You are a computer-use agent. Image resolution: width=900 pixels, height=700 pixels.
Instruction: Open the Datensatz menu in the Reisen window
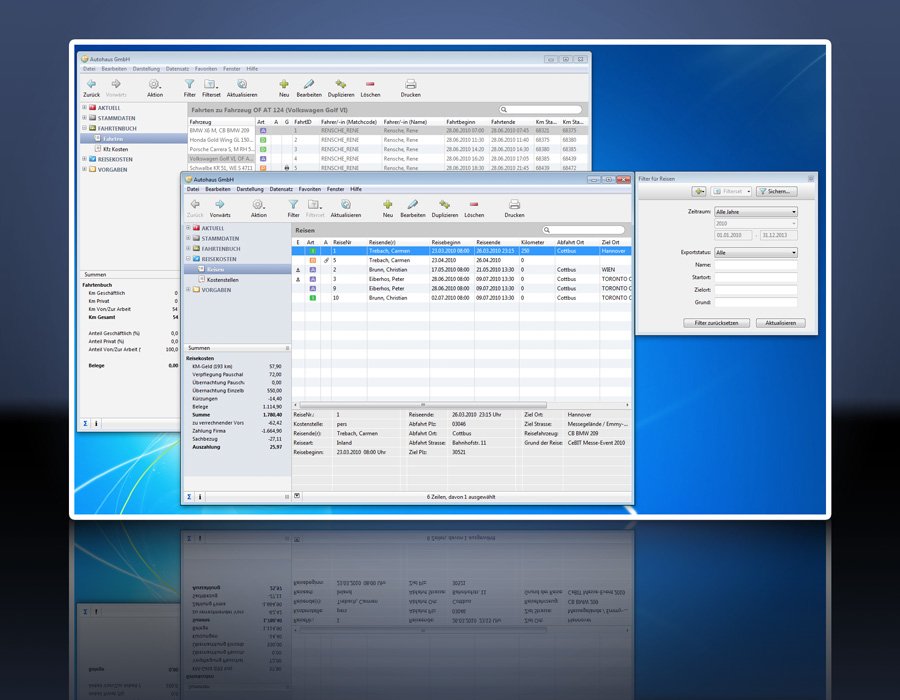(x=281, y=188)
